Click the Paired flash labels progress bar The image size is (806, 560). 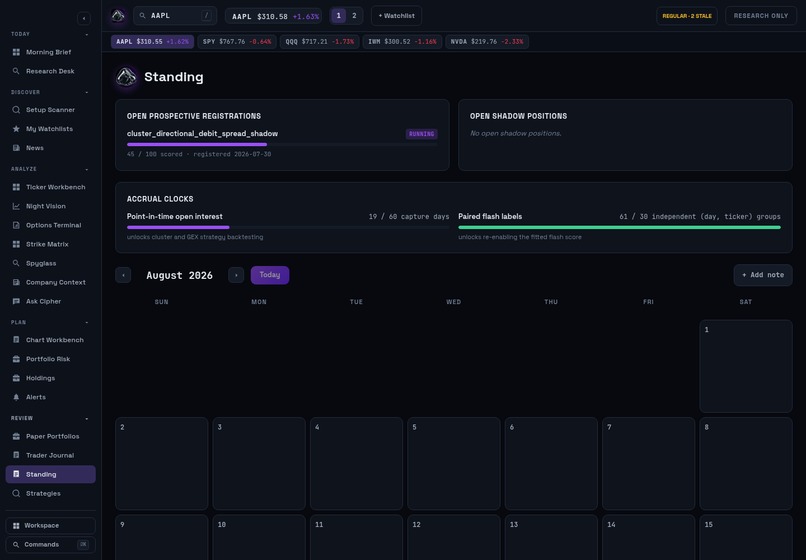[x=619, y=227]
